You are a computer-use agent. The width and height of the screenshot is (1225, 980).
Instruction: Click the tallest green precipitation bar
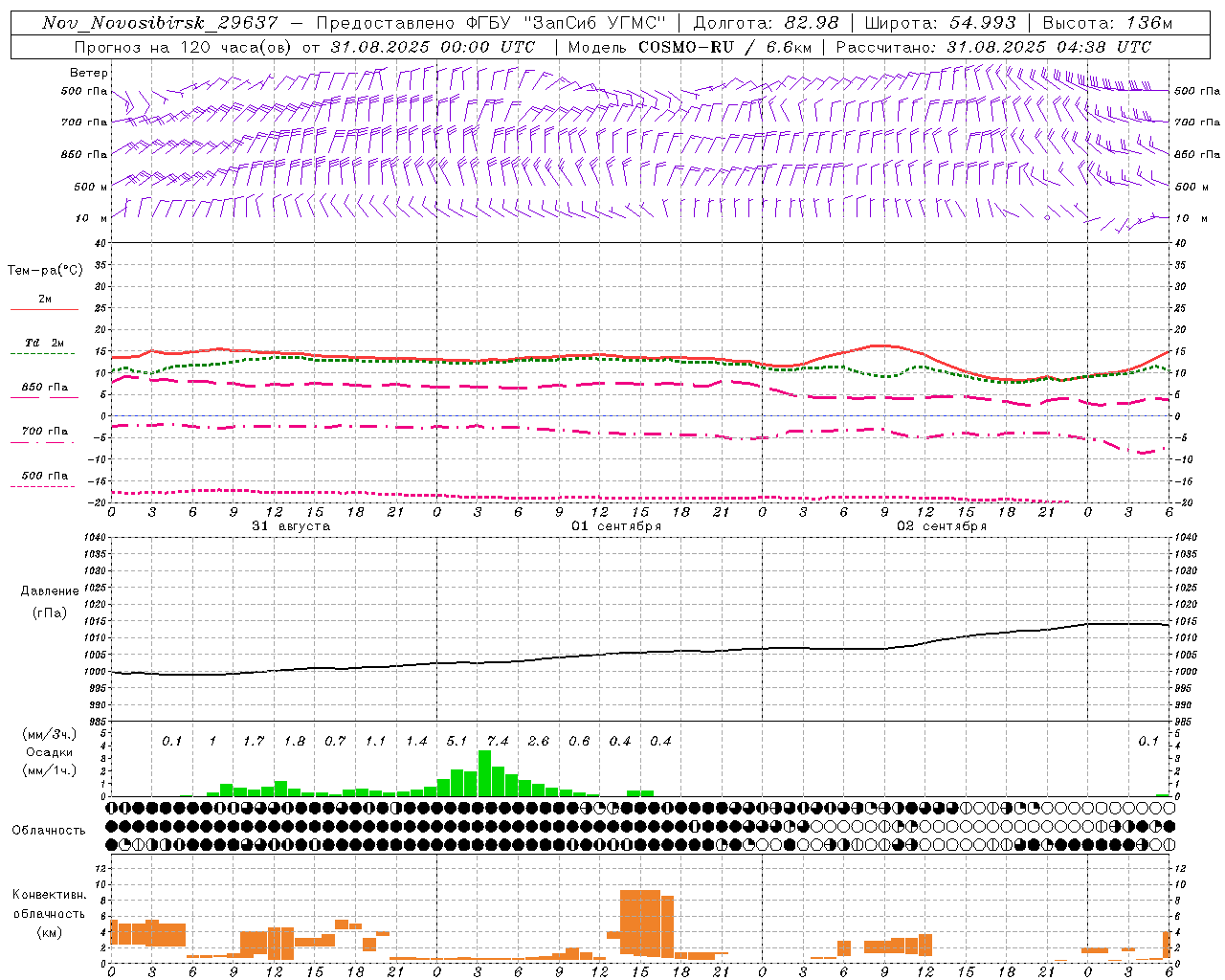point(484,773)
